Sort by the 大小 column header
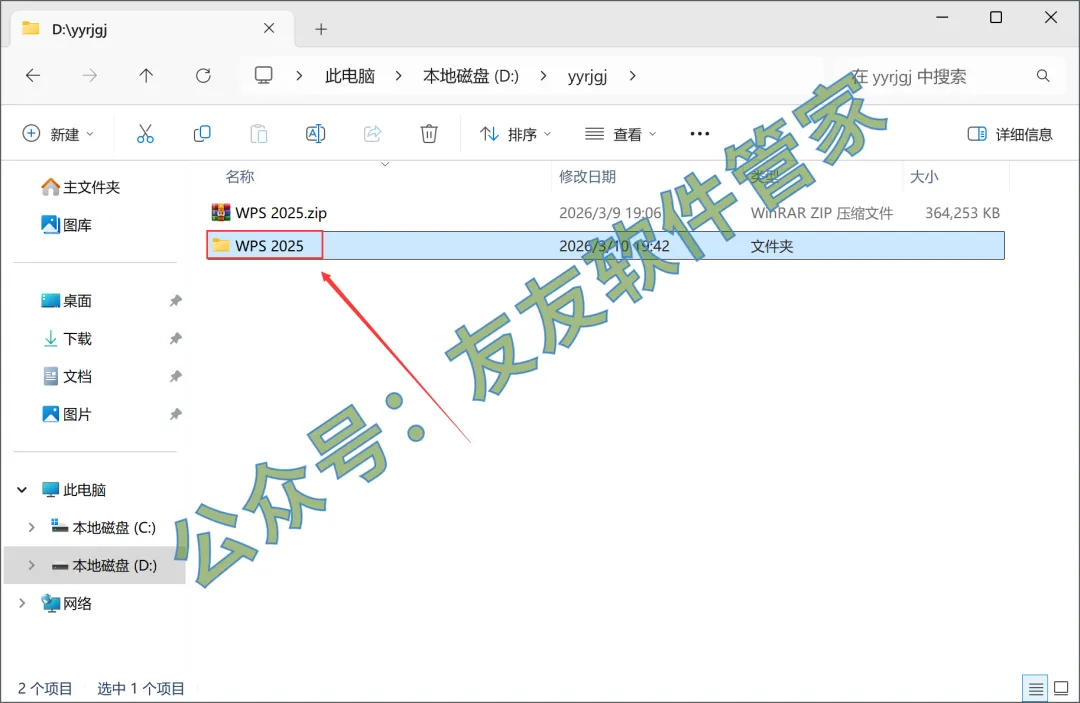 [924, 176]
